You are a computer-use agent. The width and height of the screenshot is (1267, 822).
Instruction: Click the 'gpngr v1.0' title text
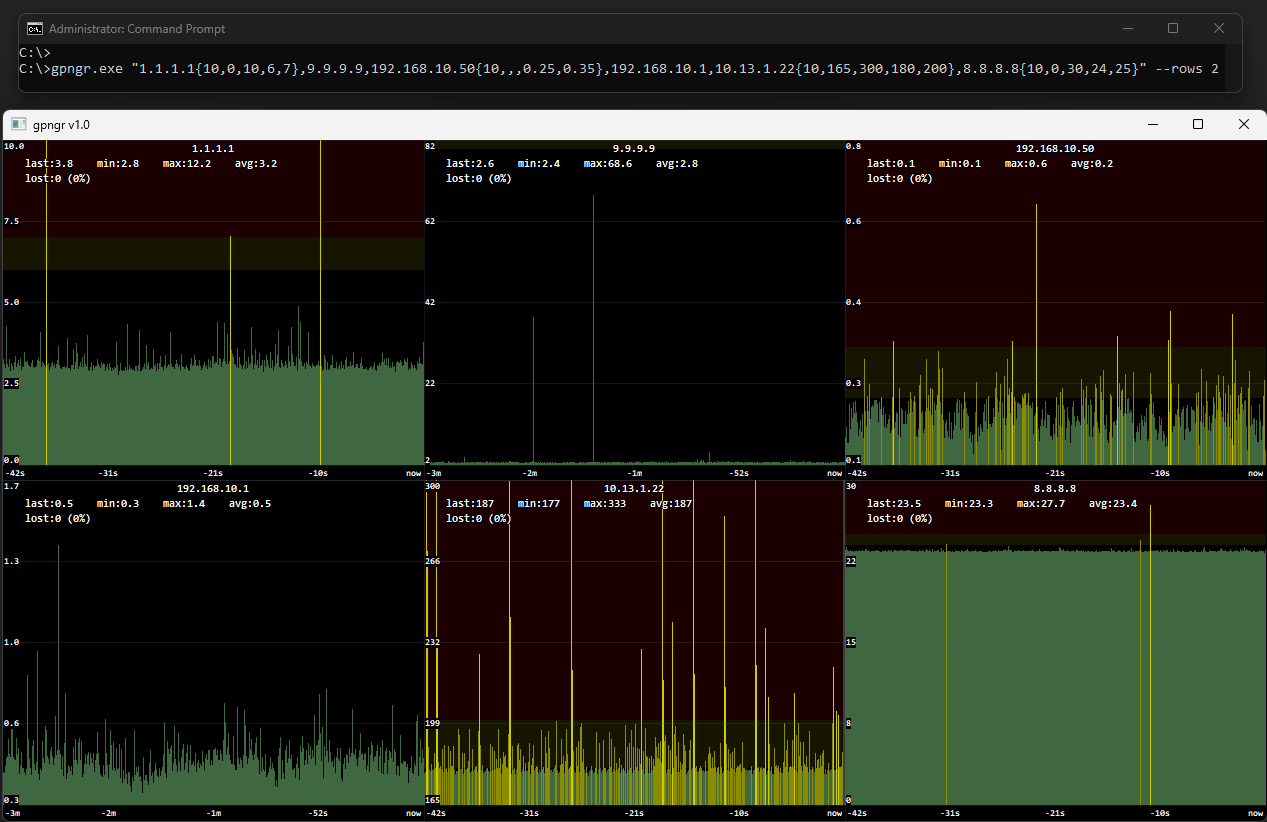pos(61,125)
